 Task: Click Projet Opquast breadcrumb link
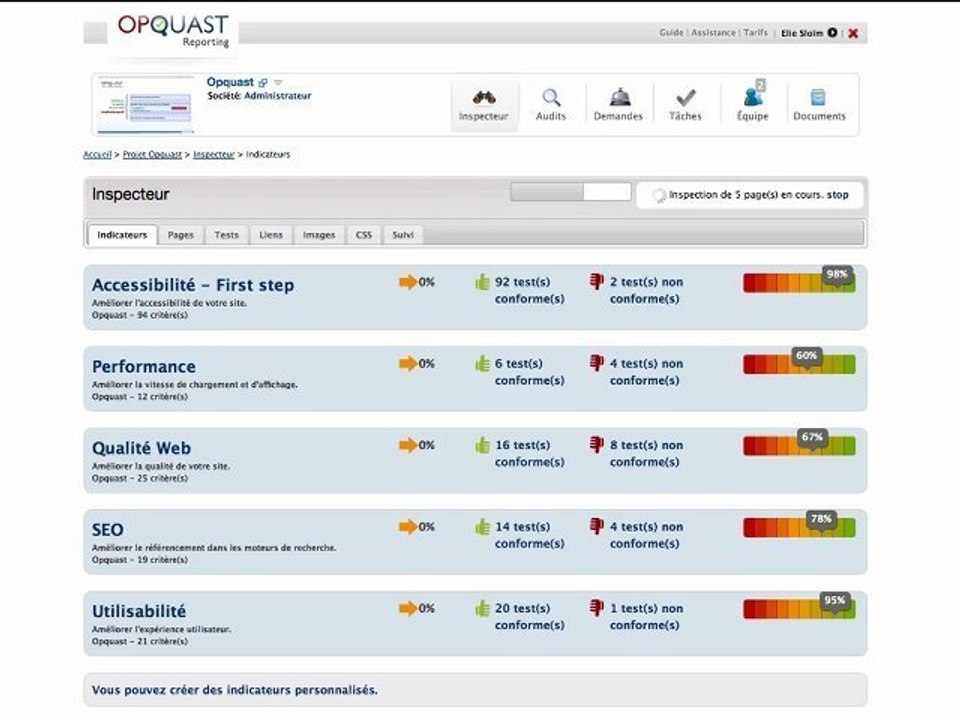point(152,154)
